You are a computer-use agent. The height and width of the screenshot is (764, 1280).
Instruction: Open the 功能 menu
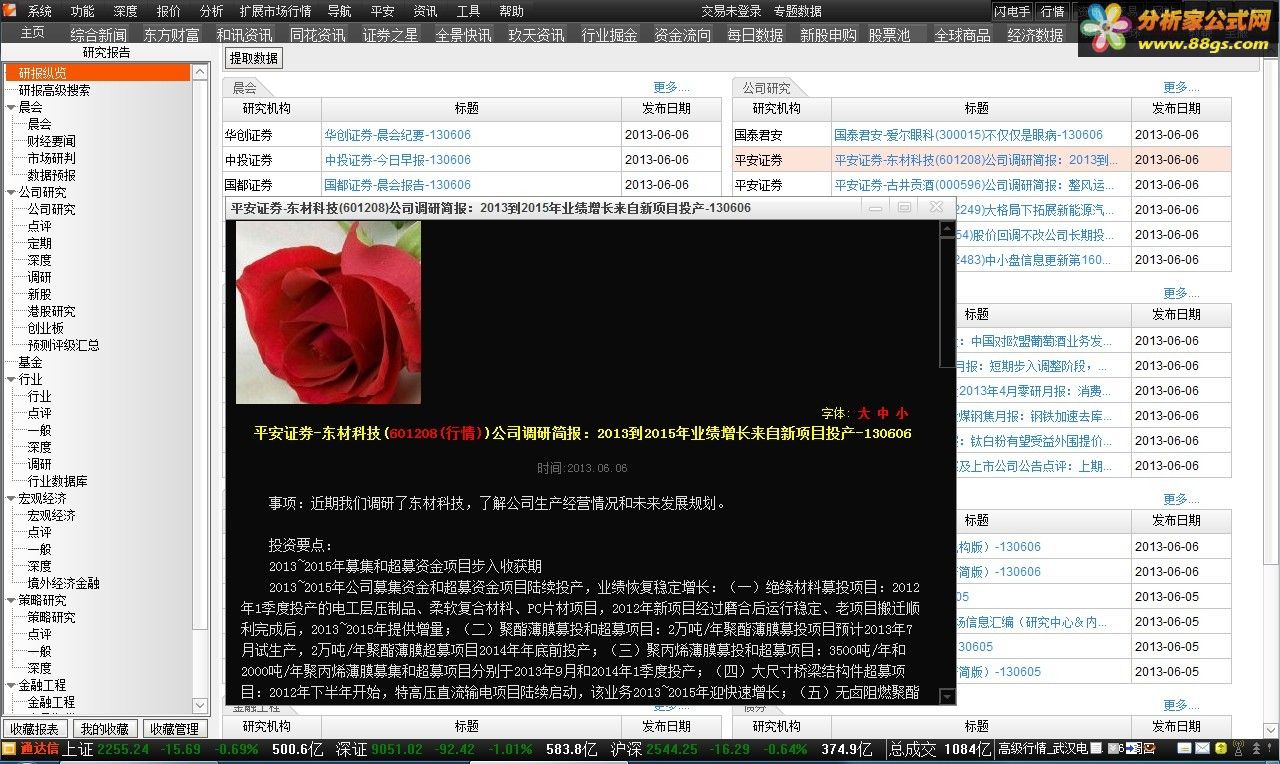click(83, 11)
